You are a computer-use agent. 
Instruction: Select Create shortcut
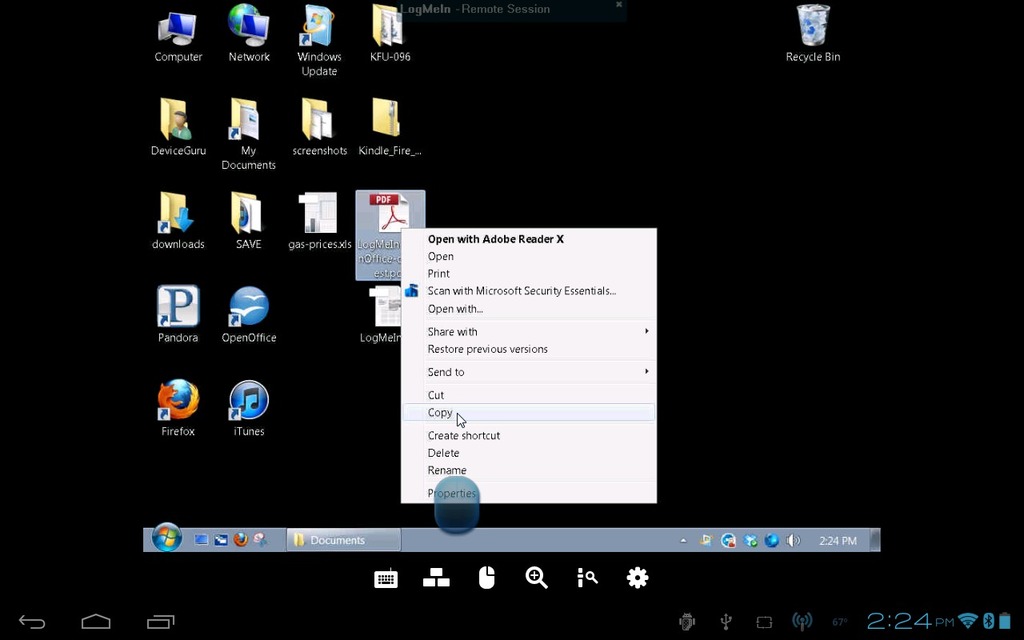(528, 436)
